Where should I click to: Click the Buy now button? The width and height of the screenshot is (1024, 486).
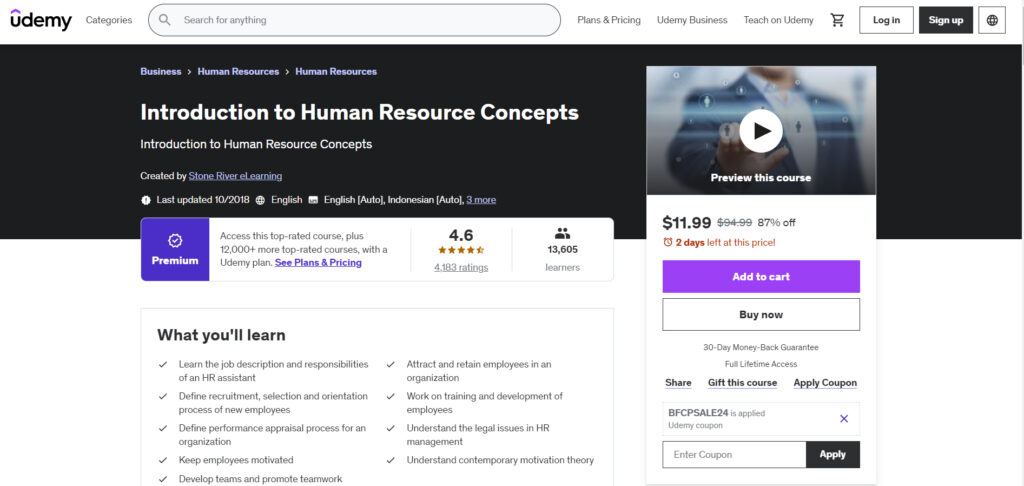(x=761, y=315)
